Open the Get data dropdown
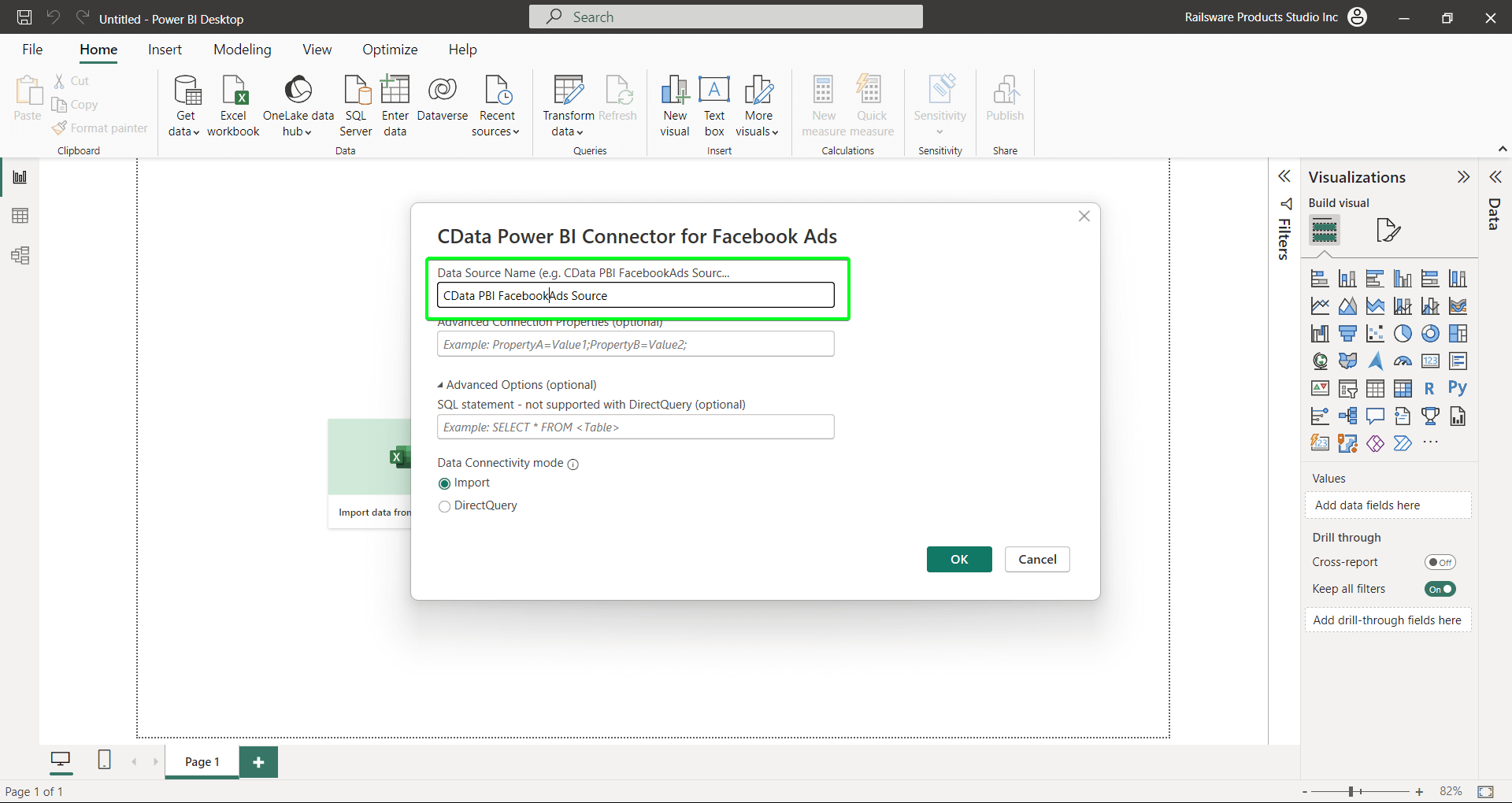 tap(186, 106)
